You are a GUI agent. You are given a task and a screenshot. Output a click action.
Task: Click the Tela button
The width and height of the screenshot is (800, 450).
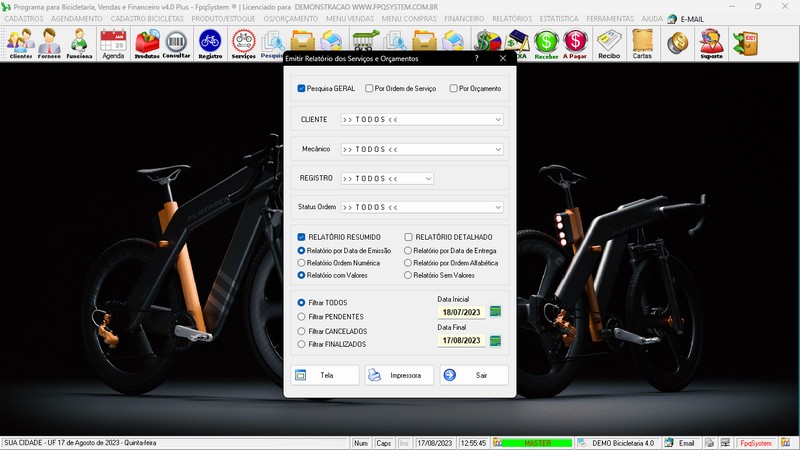(x=325, y=375)
